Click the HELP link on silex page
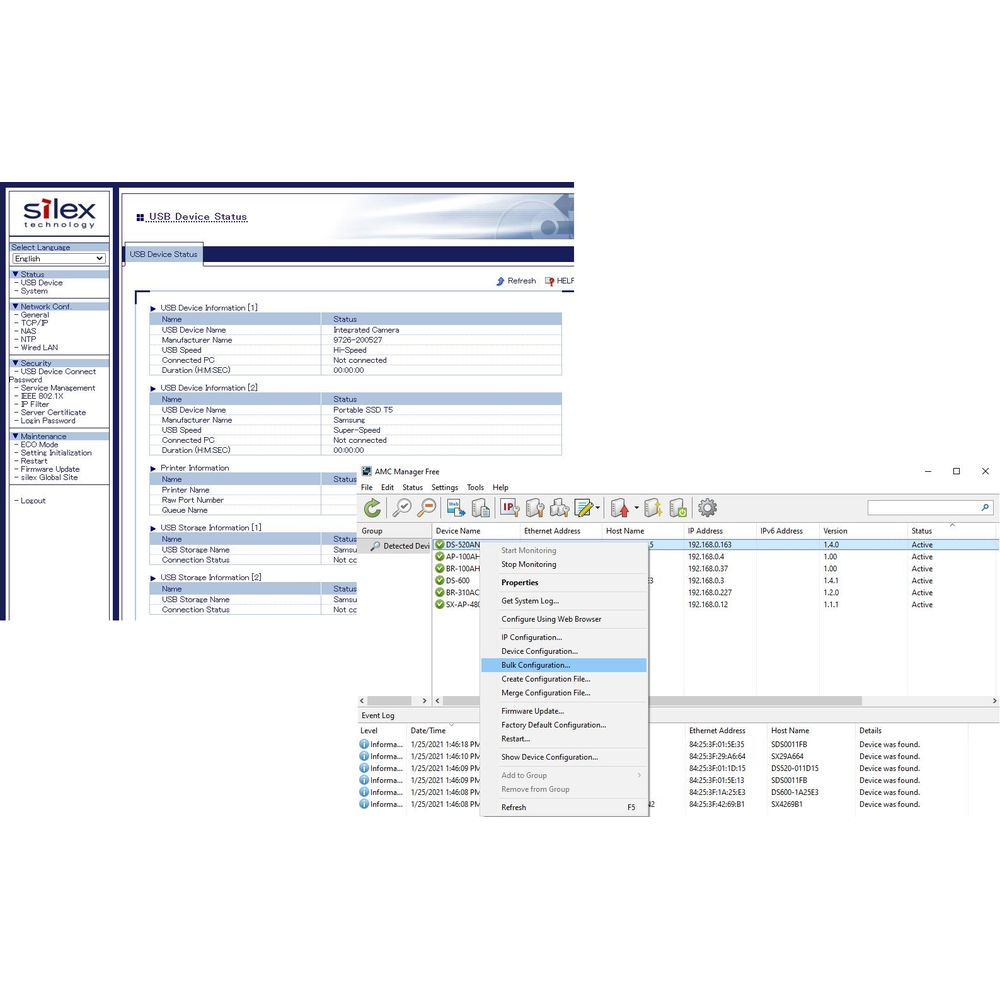 point(559,281)
